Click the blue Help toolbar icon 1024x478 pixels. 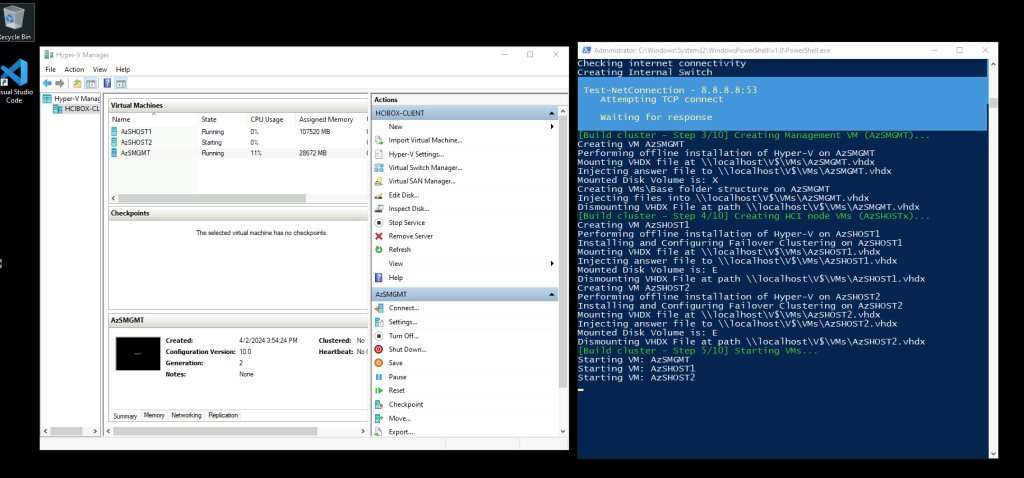pos(107,83)
